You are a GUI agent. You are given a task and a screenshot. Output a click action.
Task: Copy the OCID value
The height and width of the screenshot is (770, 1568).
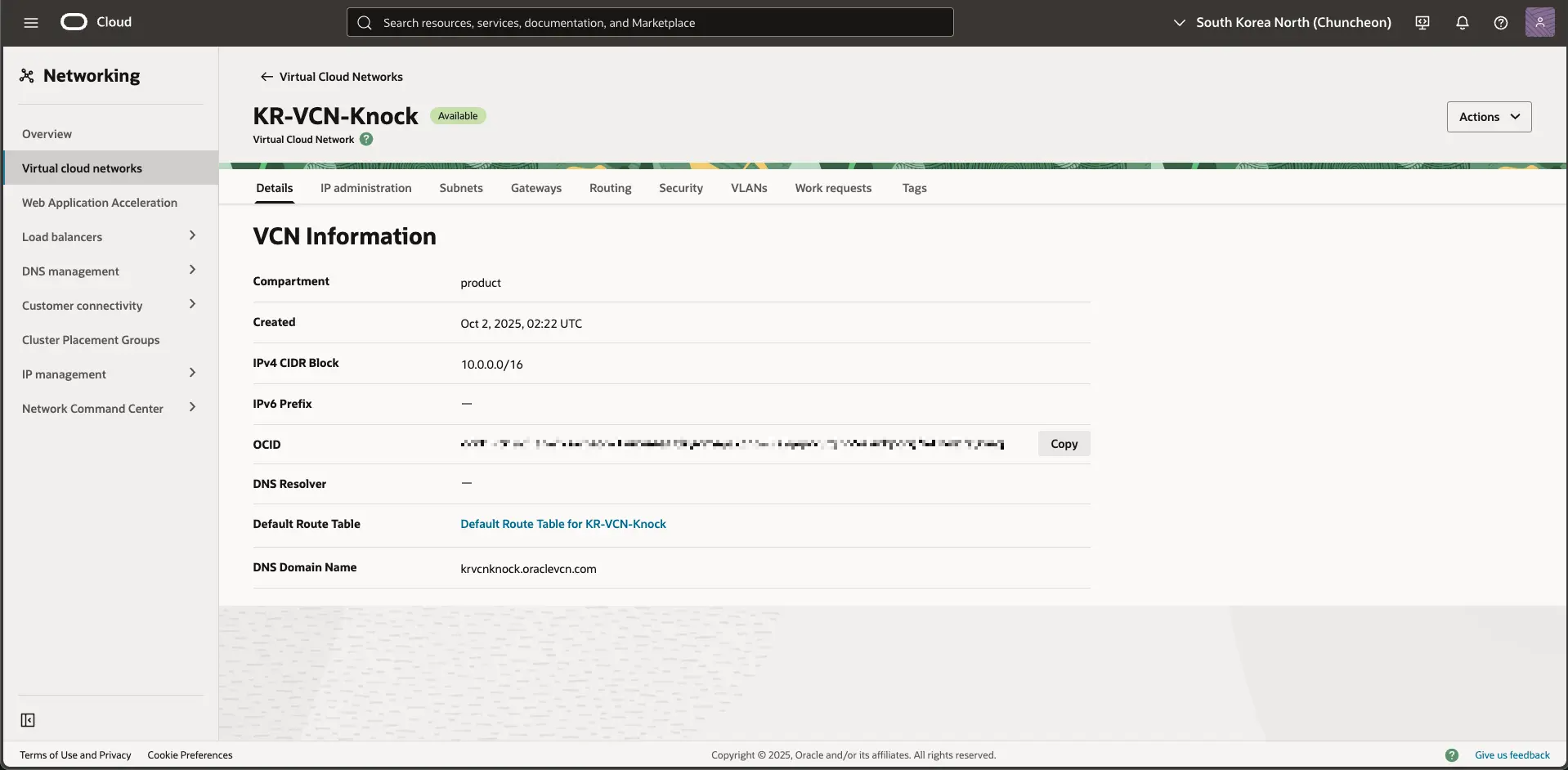coord(1064,444)
